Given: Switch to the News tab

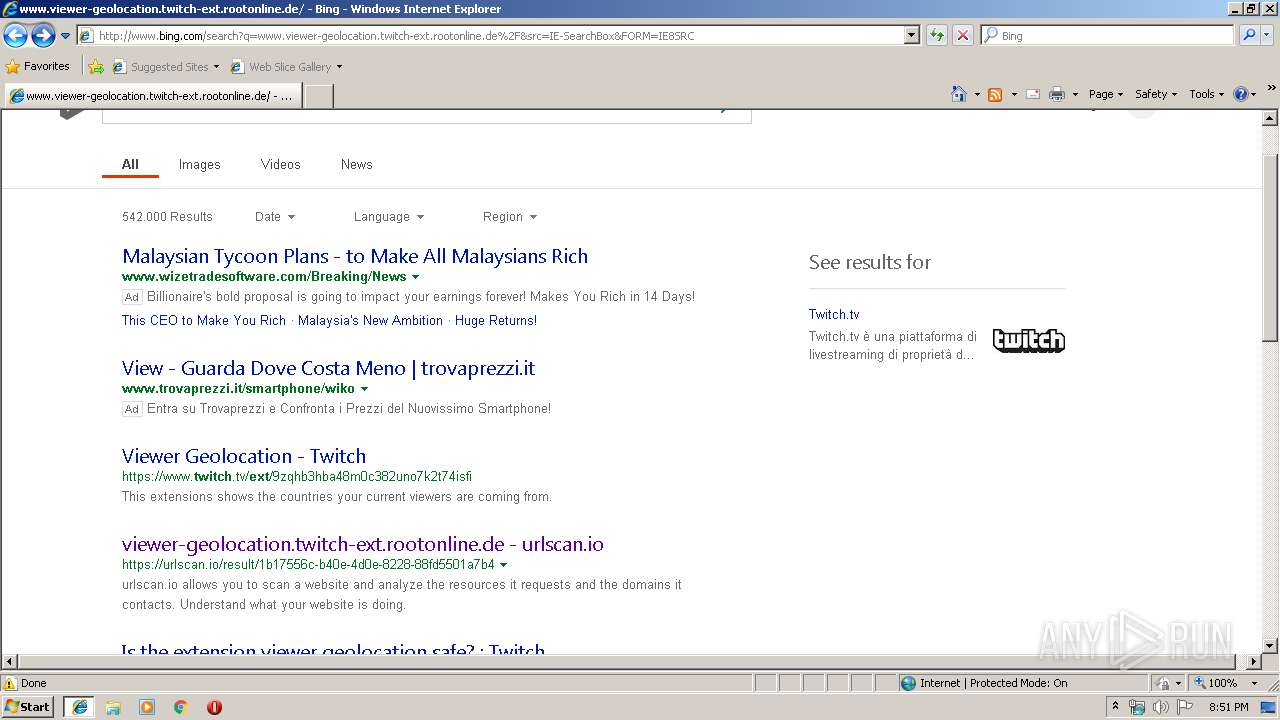Looking at the screenshot, I should (x=356, y=164).
